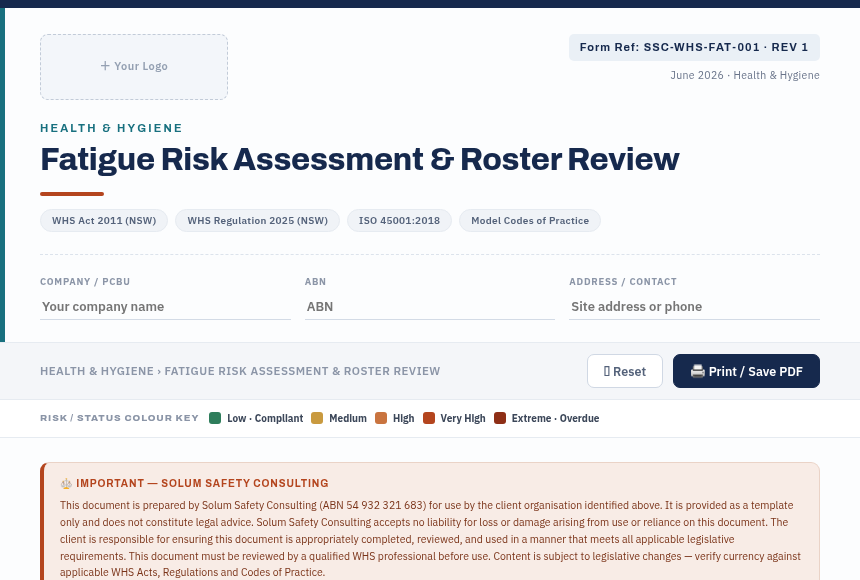Click the yellow Medium swatch
Viewport: 860px width, 580px height.
(x=317, y=418)
